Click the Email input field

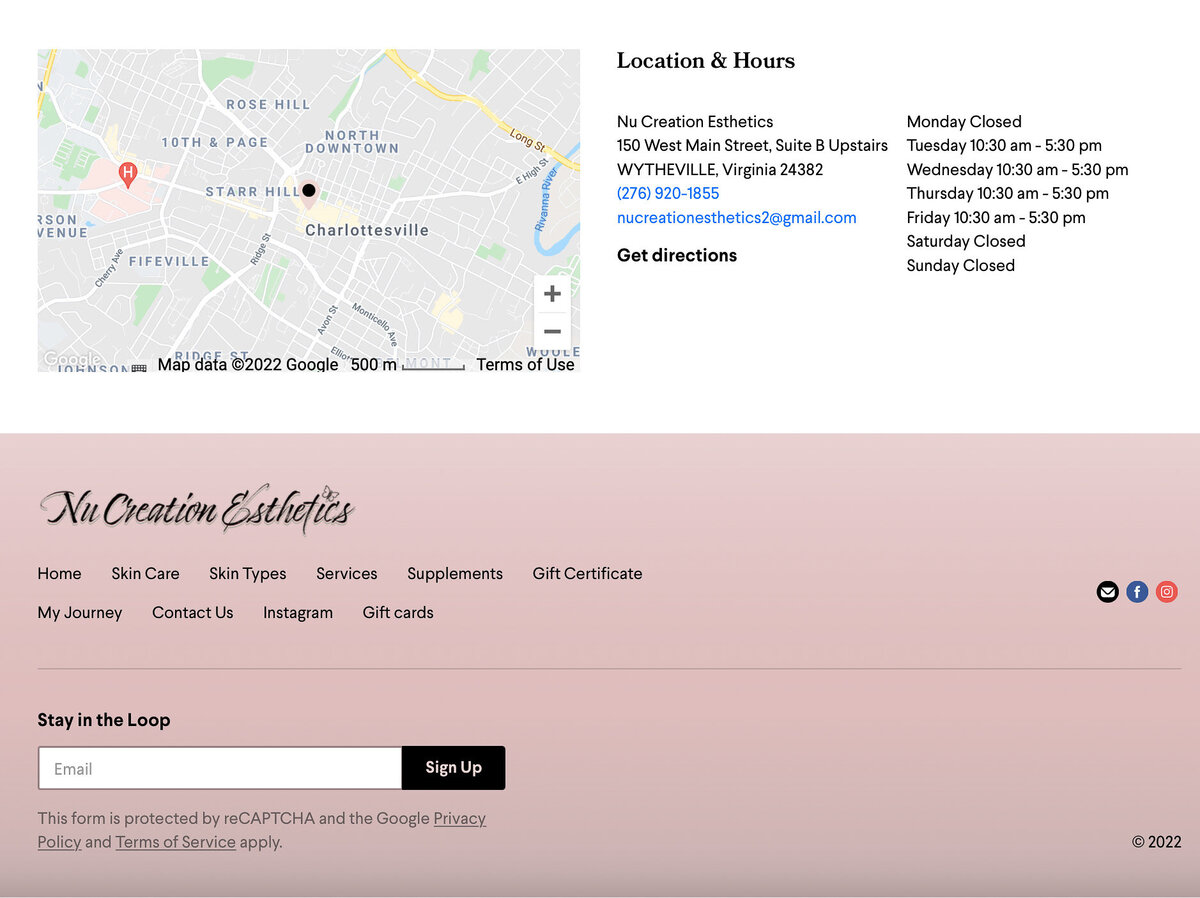coord(220,768)
